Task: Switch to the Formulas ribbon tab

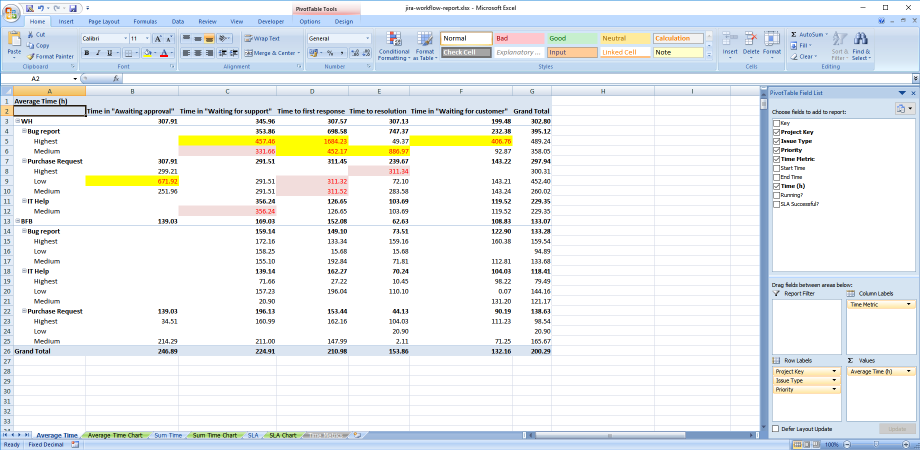Action: 145,20
